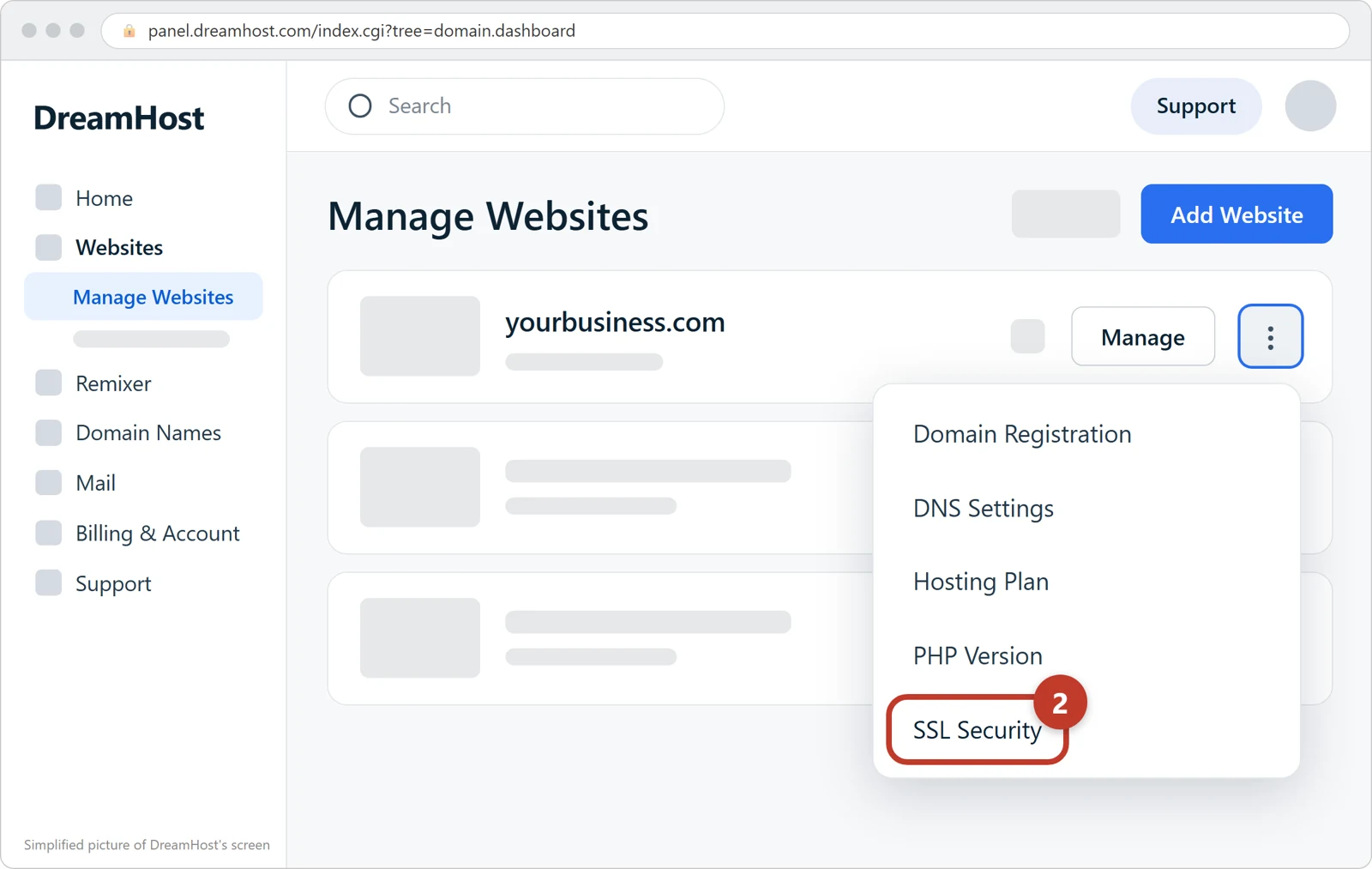Click the Billing & Account sidebar icon
Screen dimensions: 1372x869
(x=49, y=533)
